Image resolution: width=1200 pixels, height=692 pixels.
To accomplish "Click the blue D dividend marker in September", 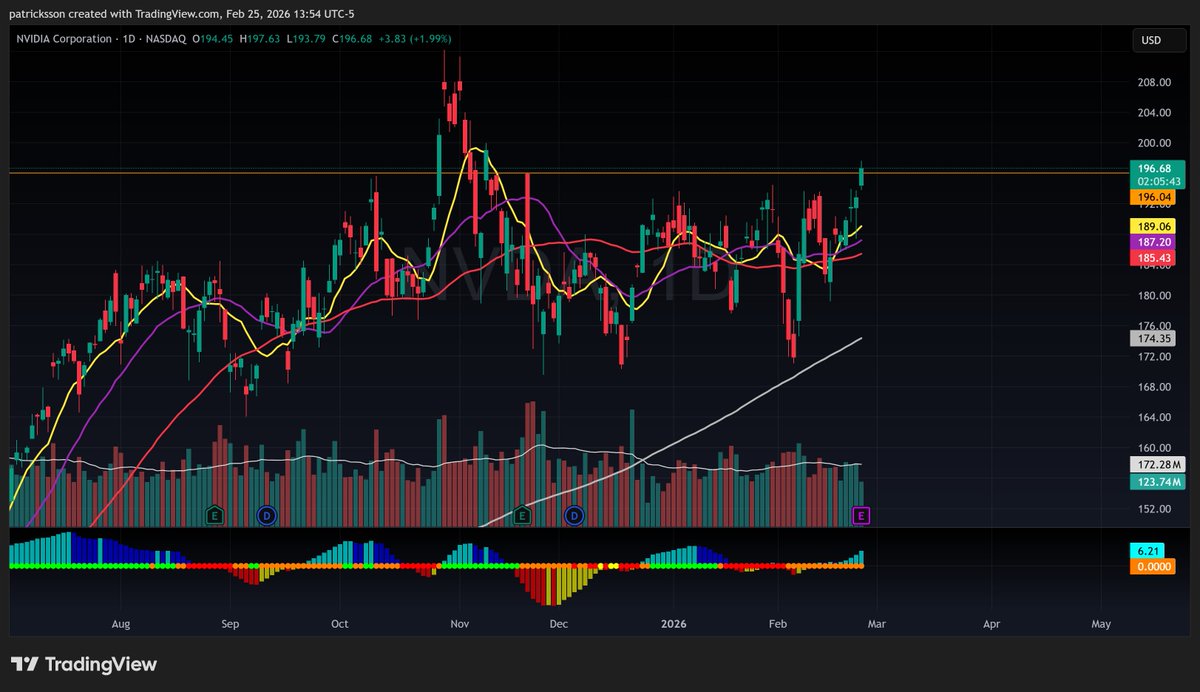I will (266, 515).
